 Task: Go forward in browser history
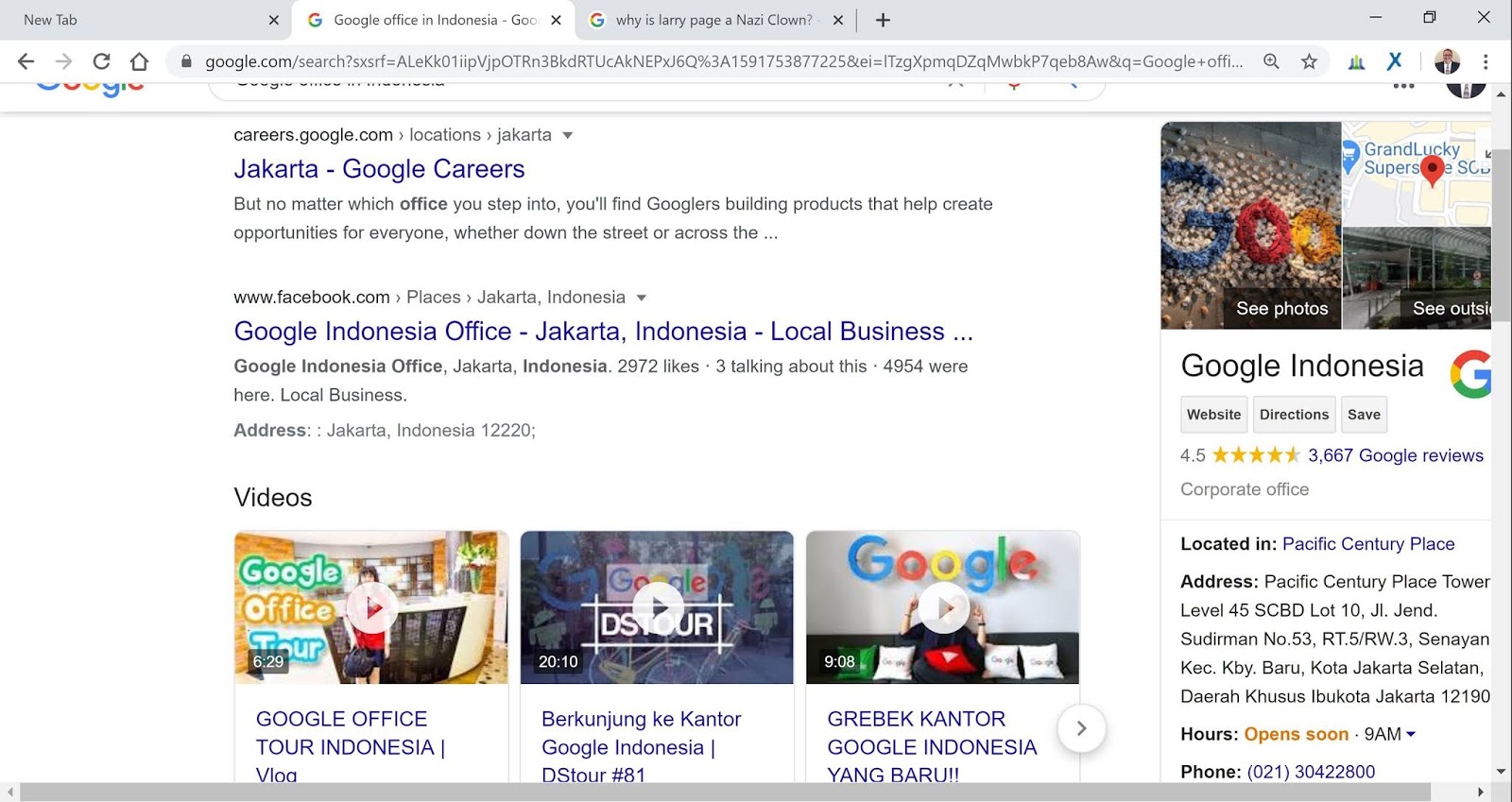[63, 61]
